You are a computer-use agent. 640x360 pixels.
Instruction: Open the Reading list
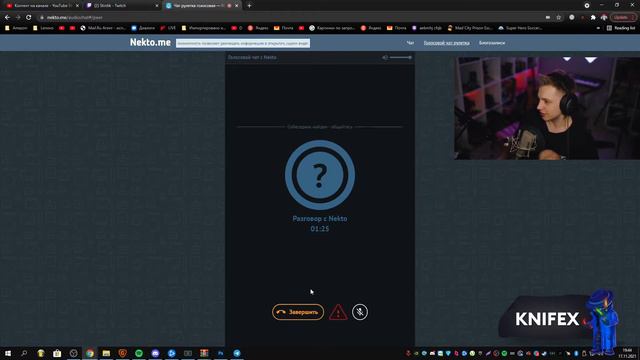tap(621, 28)
